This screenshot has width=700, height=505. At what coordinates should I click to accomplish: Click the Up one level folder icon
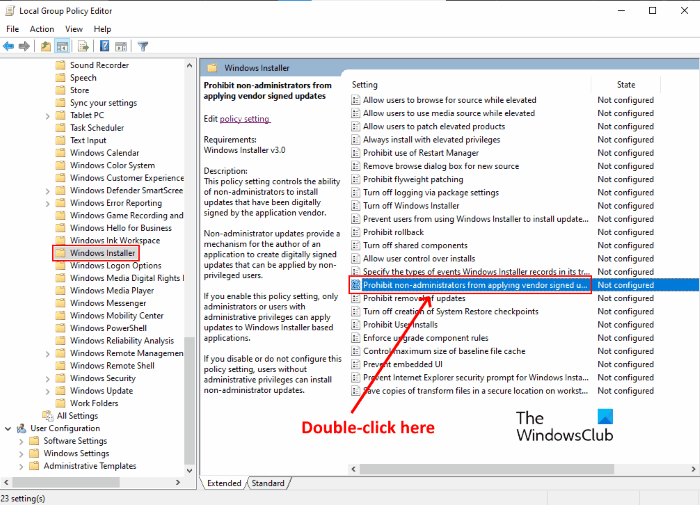point(46,46)
